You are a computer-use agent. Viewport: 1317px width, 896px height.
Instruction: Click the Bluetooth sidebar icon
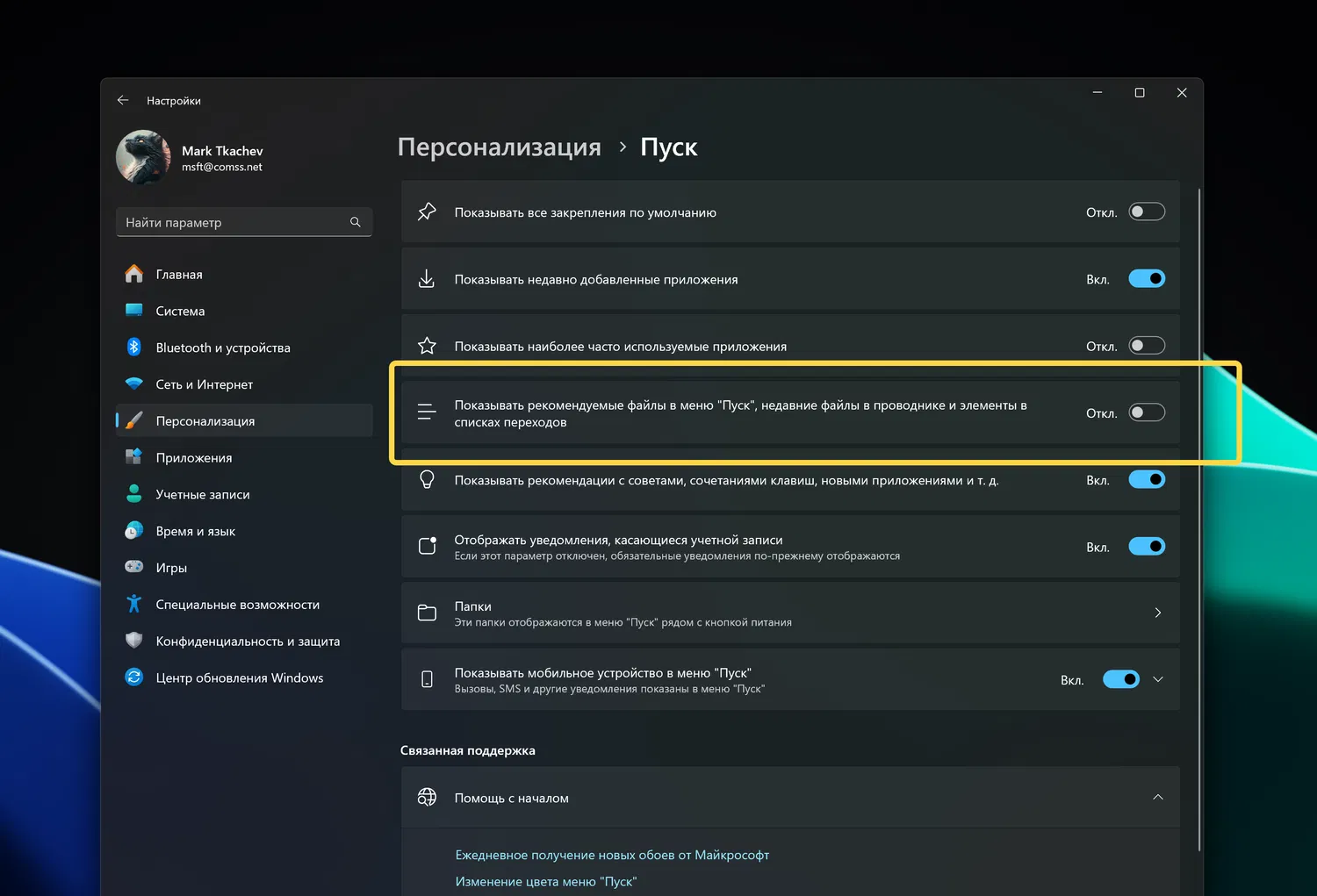(134, 348)
